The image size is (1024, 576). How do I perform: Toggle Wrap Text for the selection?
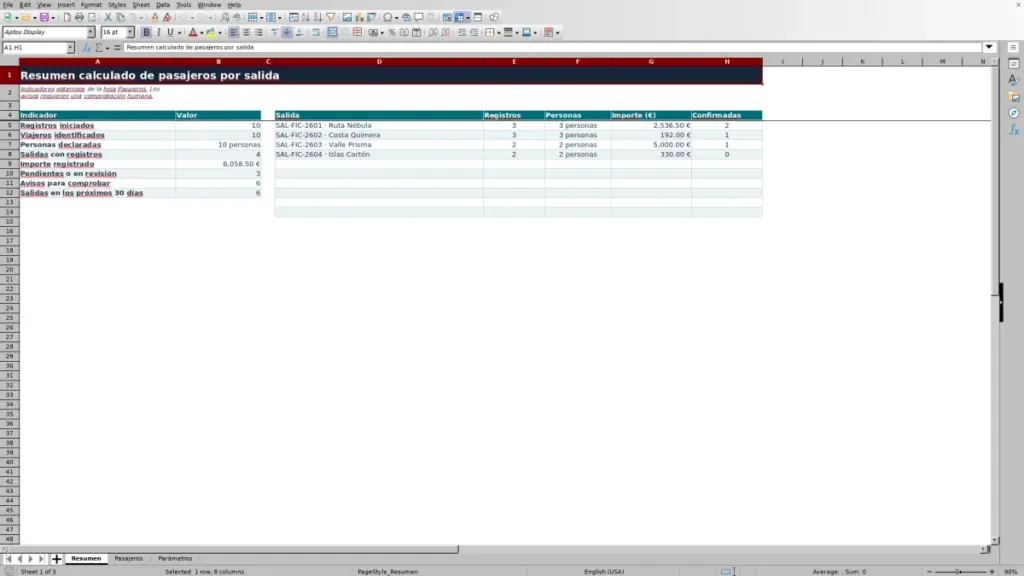click(x=316, y=32)
